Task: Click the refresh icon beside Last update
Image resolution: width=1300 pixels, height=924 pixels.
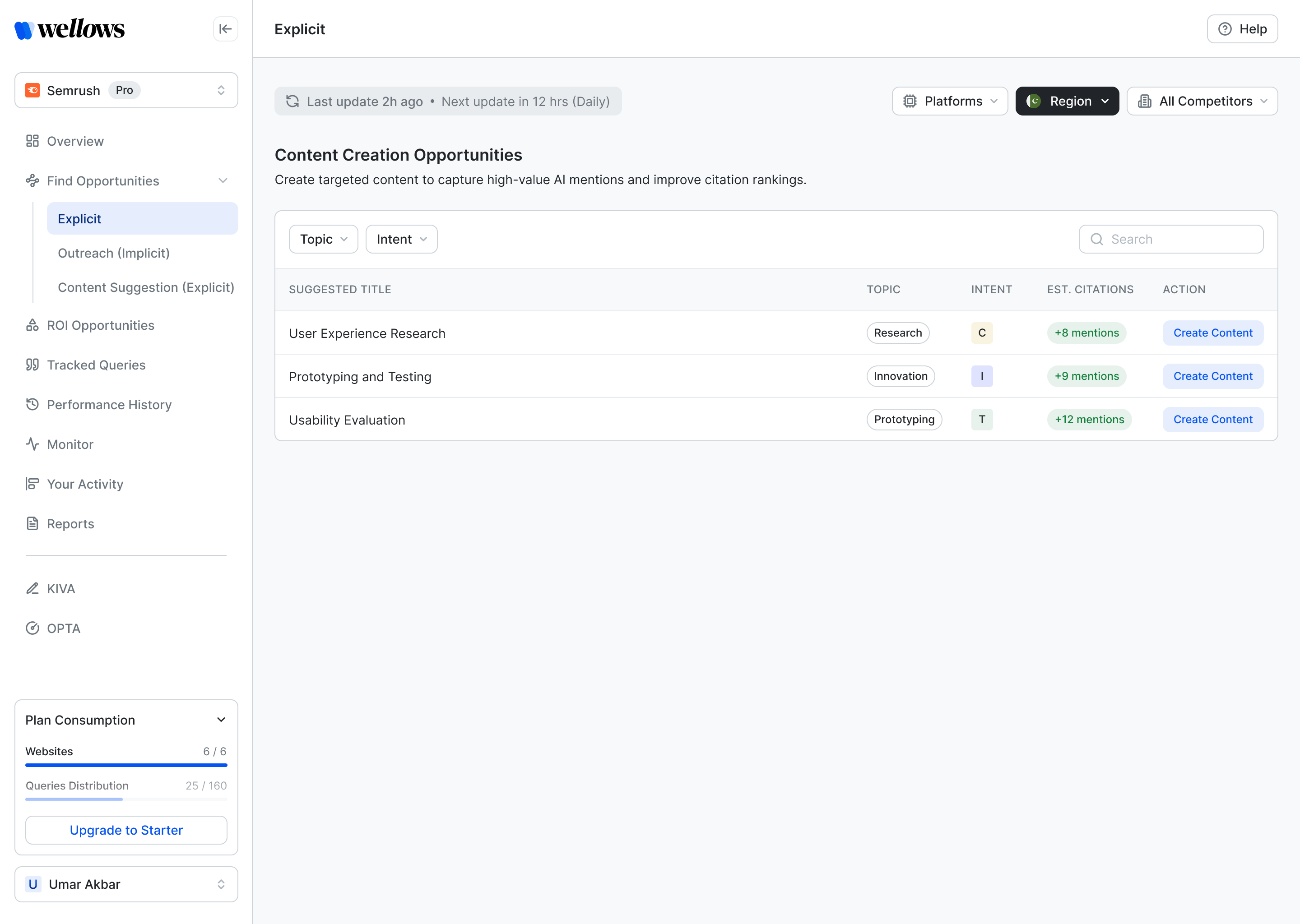Action: (292, 101)
